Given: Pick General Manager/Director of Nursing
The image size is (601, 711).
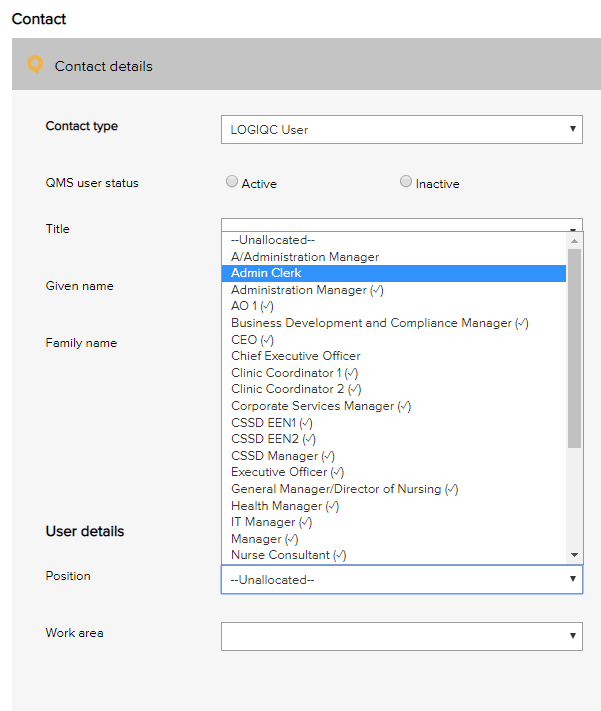Looking at the screenshot, I should point(344,489).
